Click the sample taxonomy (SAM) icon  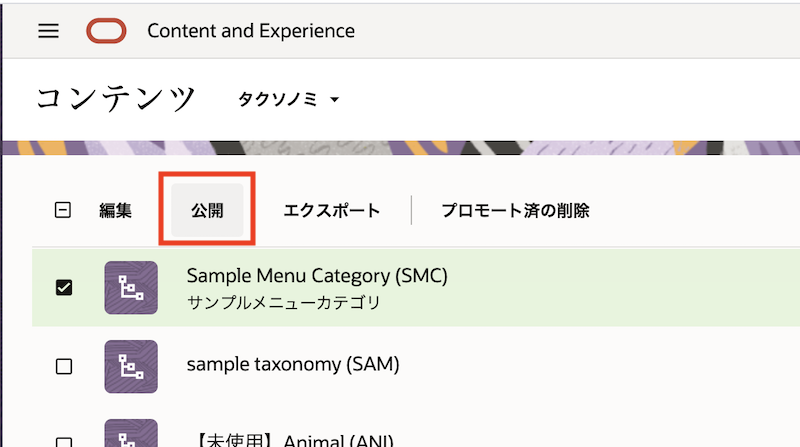[x=131, y=366]
